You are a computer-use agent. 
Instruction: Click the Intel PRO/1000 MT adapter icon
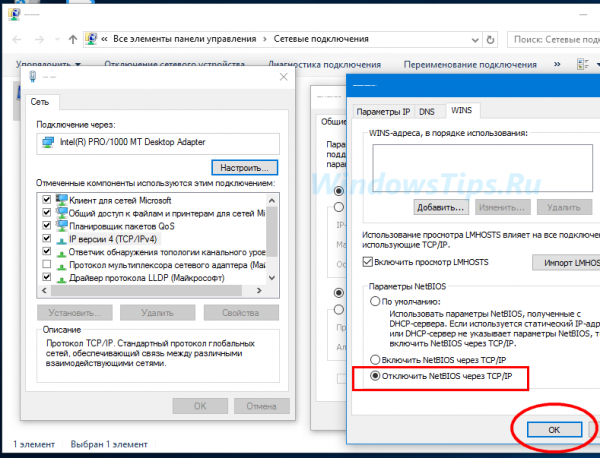pos(48,142)
